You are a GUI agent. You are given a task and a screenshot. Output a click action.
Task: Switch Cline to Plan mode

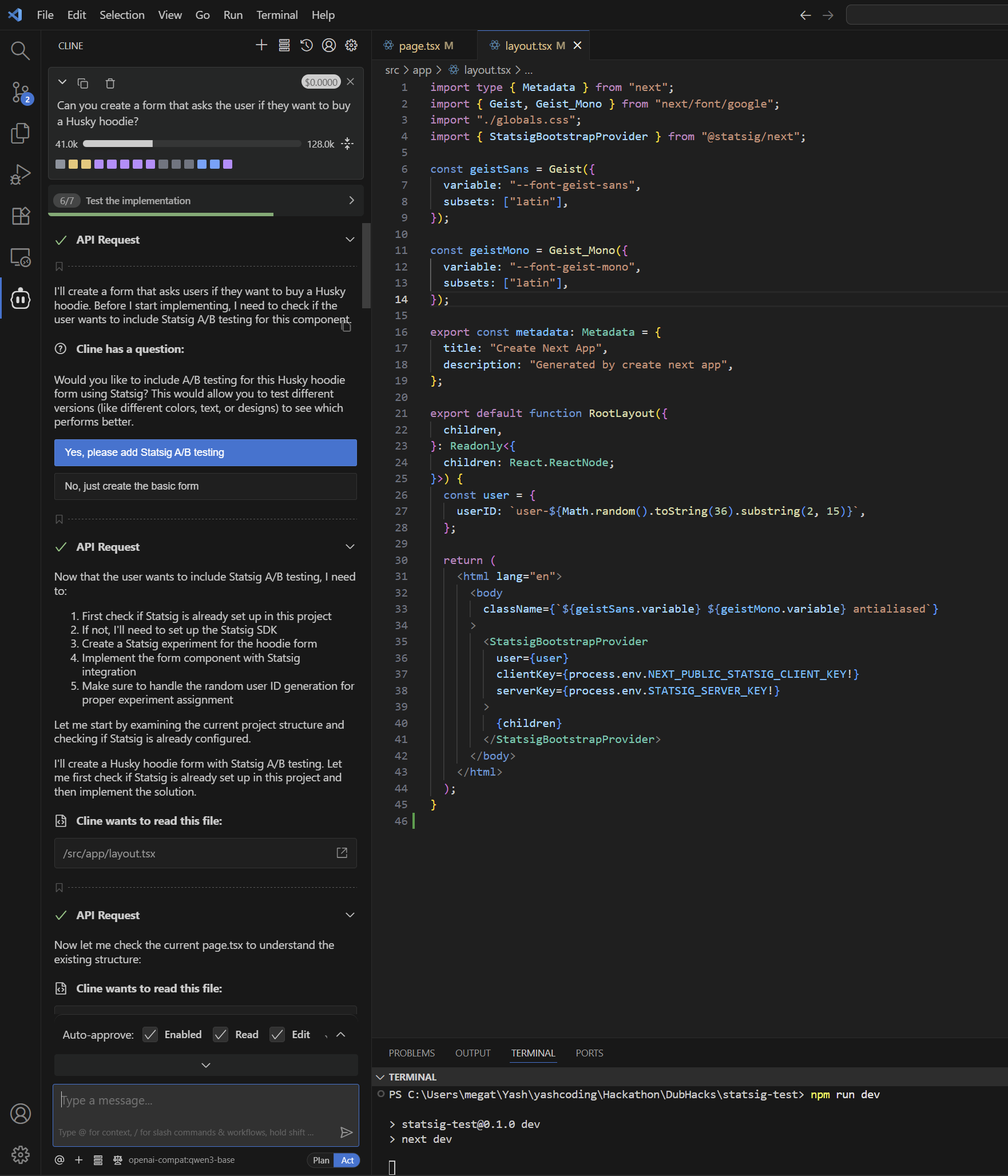click(321, 1160)
